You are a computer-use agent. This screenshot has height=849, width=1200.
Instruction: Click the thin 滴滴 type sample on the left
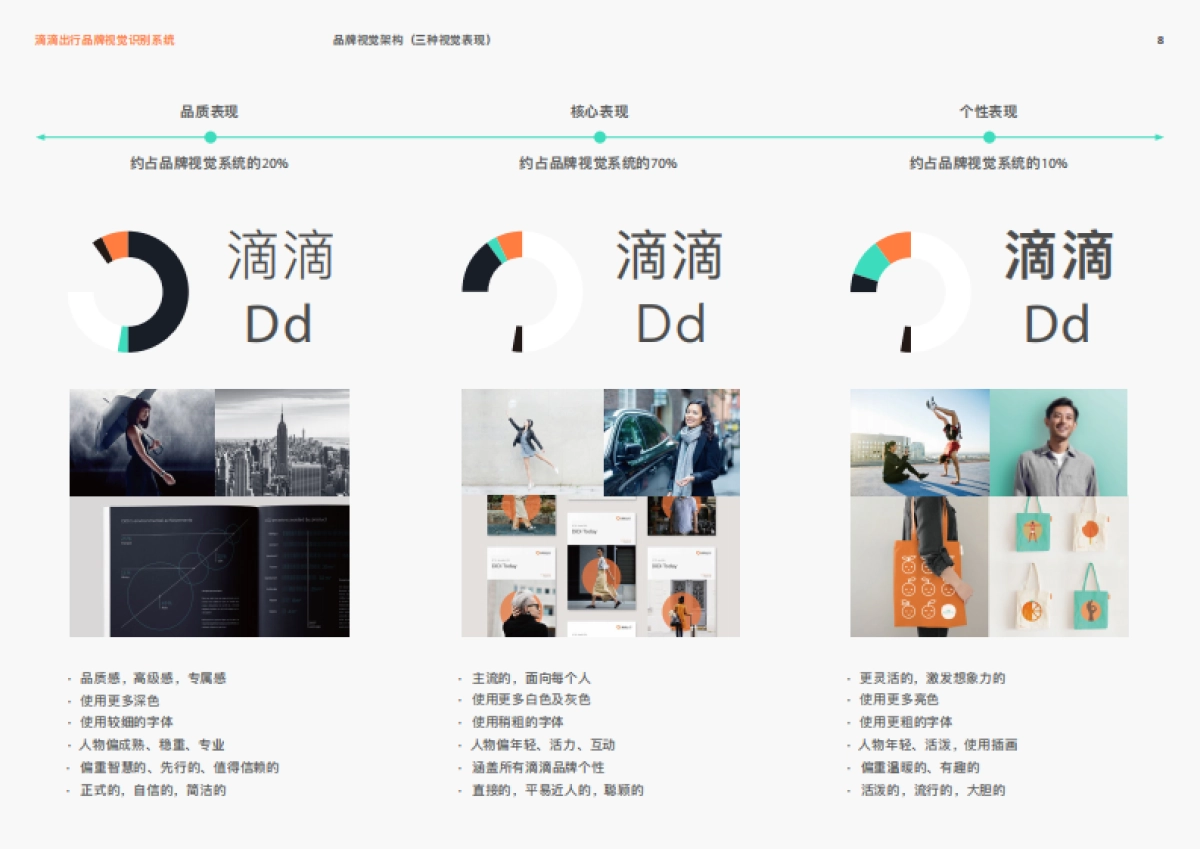[x=279, y=256]
